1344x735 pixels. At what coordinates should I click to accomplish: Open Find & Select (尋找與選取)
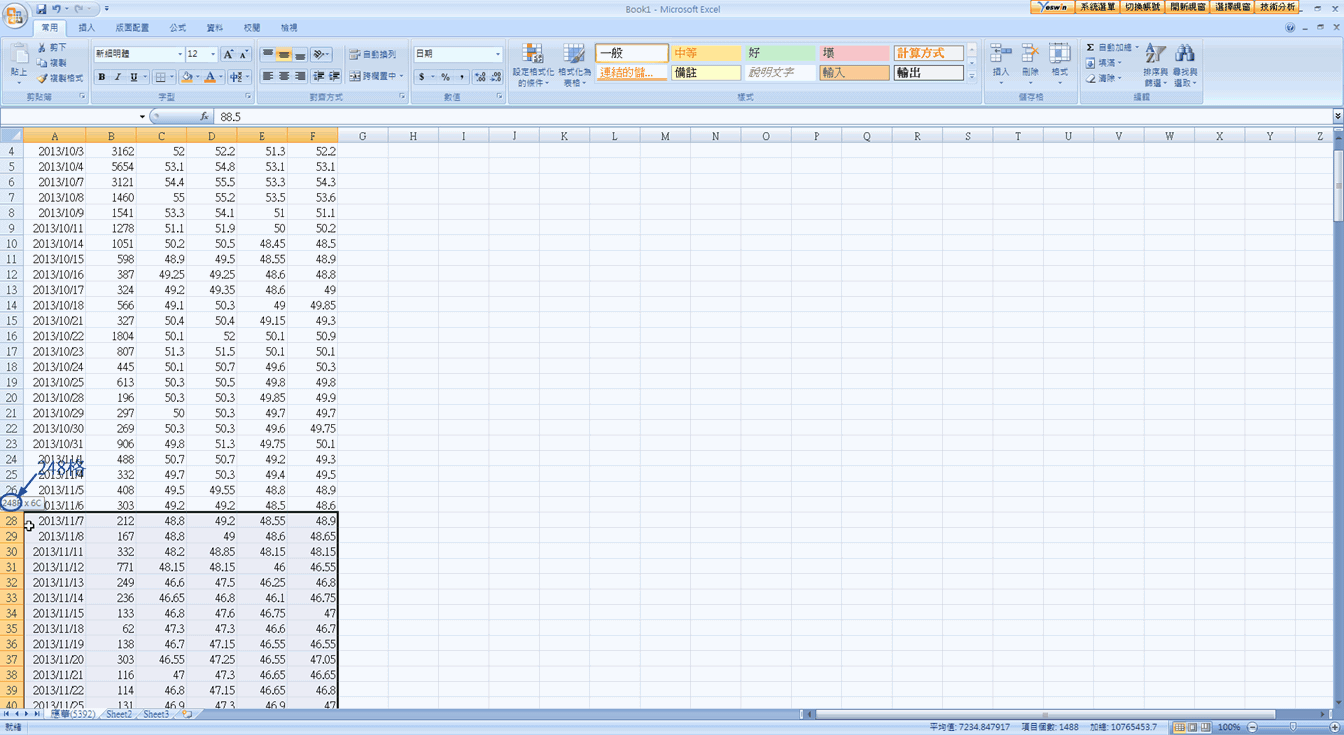1185,65
